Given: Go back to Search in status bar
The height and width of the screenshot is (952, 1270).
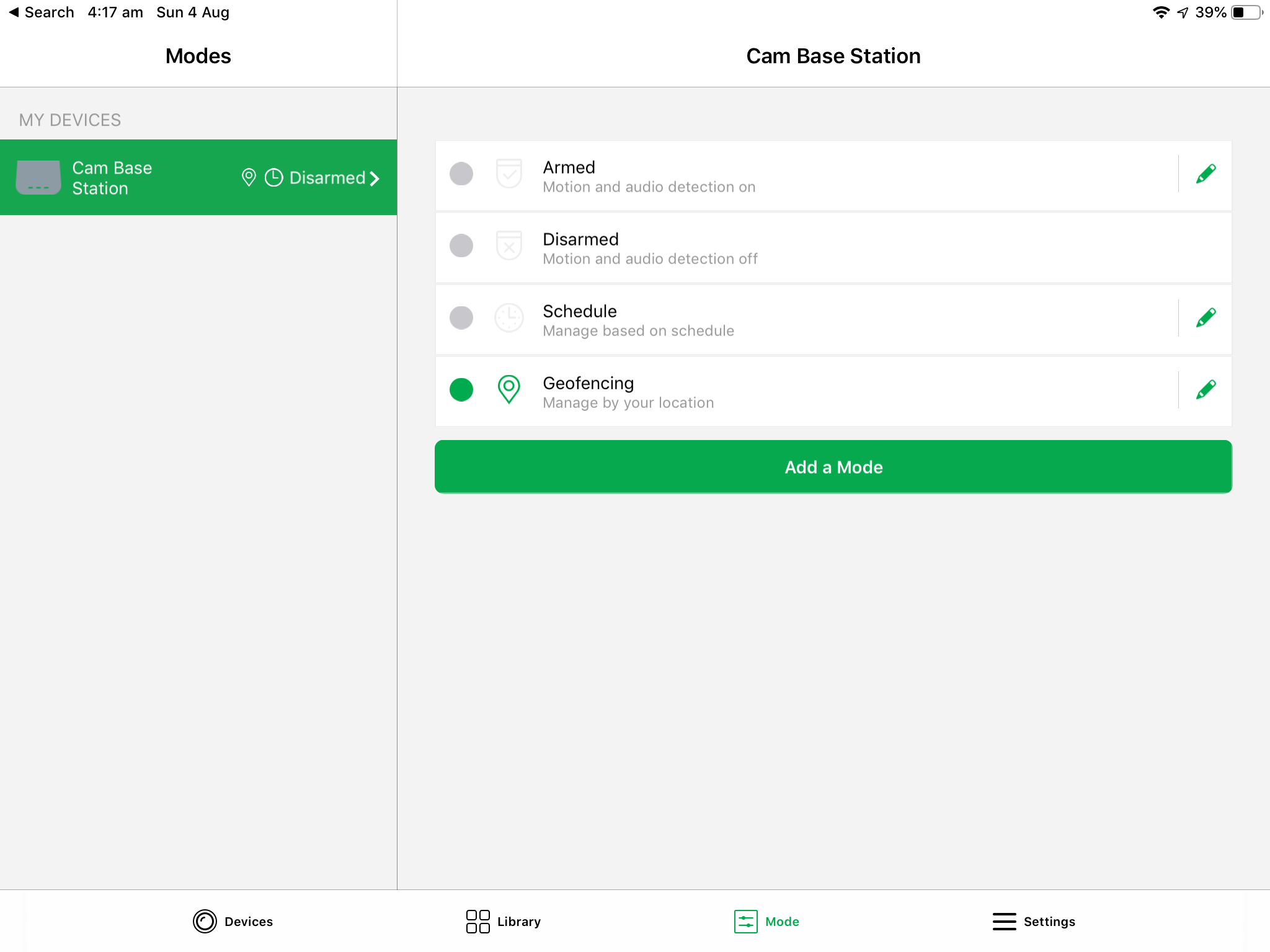Looking at the screenshot, I should click(41, 12).
